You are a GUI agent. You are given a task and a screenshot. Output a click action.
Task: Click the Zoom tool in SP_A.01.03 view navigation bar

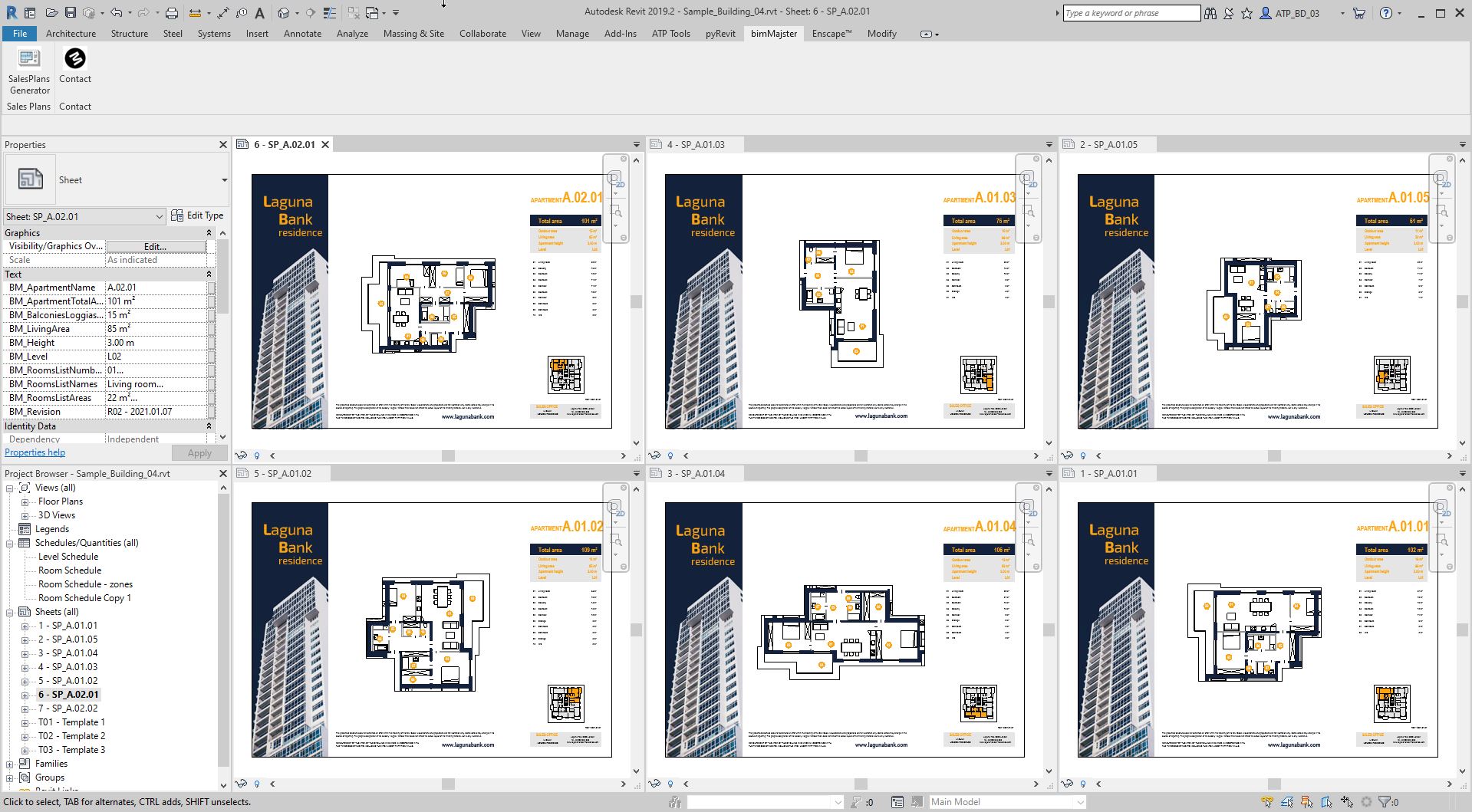(x=1027, y=211)
